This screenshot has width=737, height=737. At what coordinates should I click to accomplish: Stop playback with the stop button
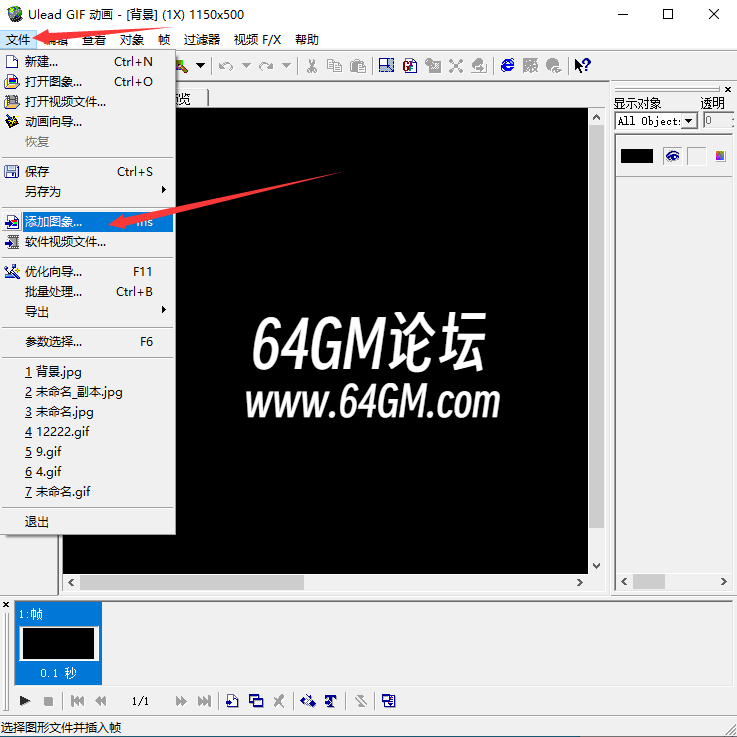(x=48, y=701)
